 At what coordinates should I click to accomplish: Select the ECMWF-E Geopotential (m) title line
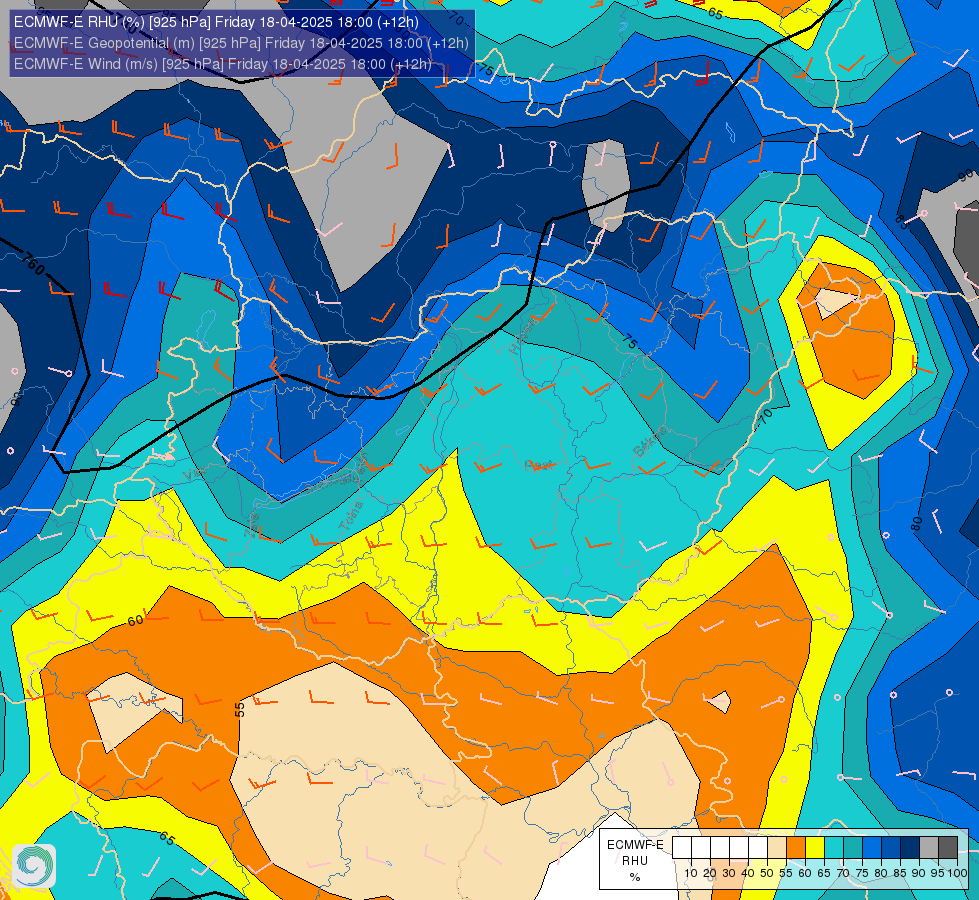(x=241, y=43)
